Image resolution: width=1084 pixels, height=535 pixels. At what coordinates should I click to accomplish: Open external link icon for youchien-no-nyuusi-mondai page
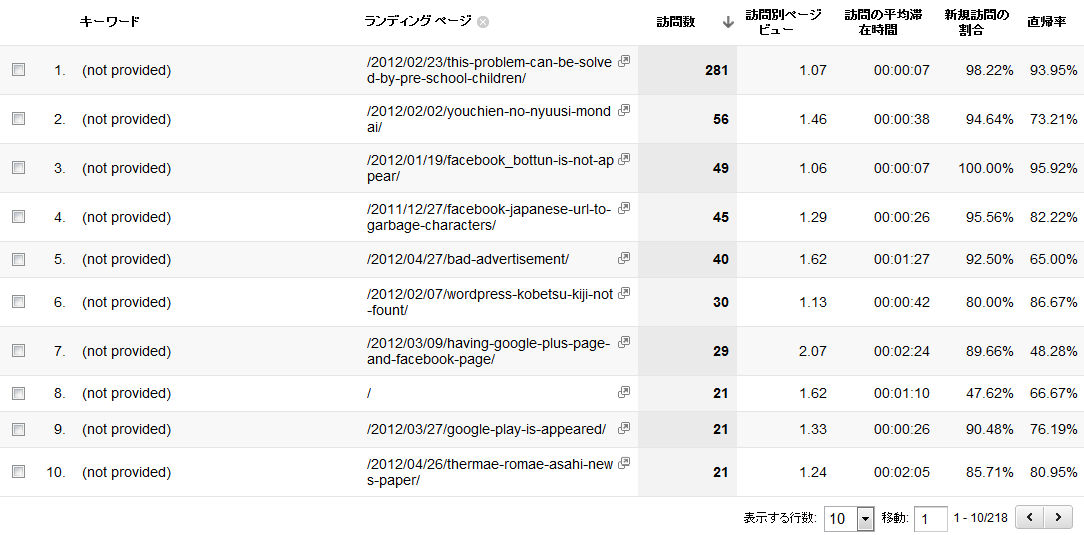pos(624,110)
